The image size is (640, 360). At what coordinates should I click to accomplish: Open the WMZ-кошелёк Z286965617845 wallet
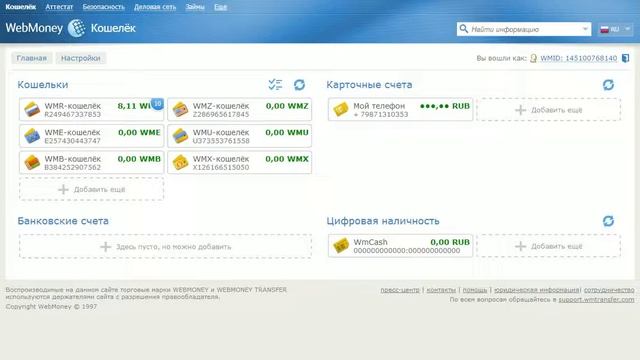(240, 109)
